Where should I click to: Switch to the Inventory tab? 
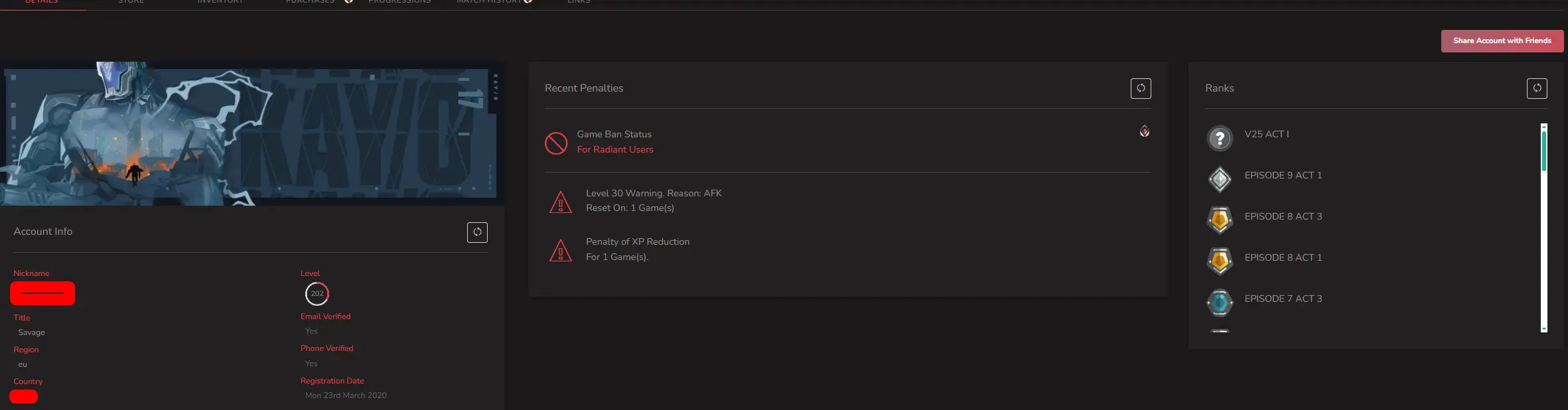[220, 2]
